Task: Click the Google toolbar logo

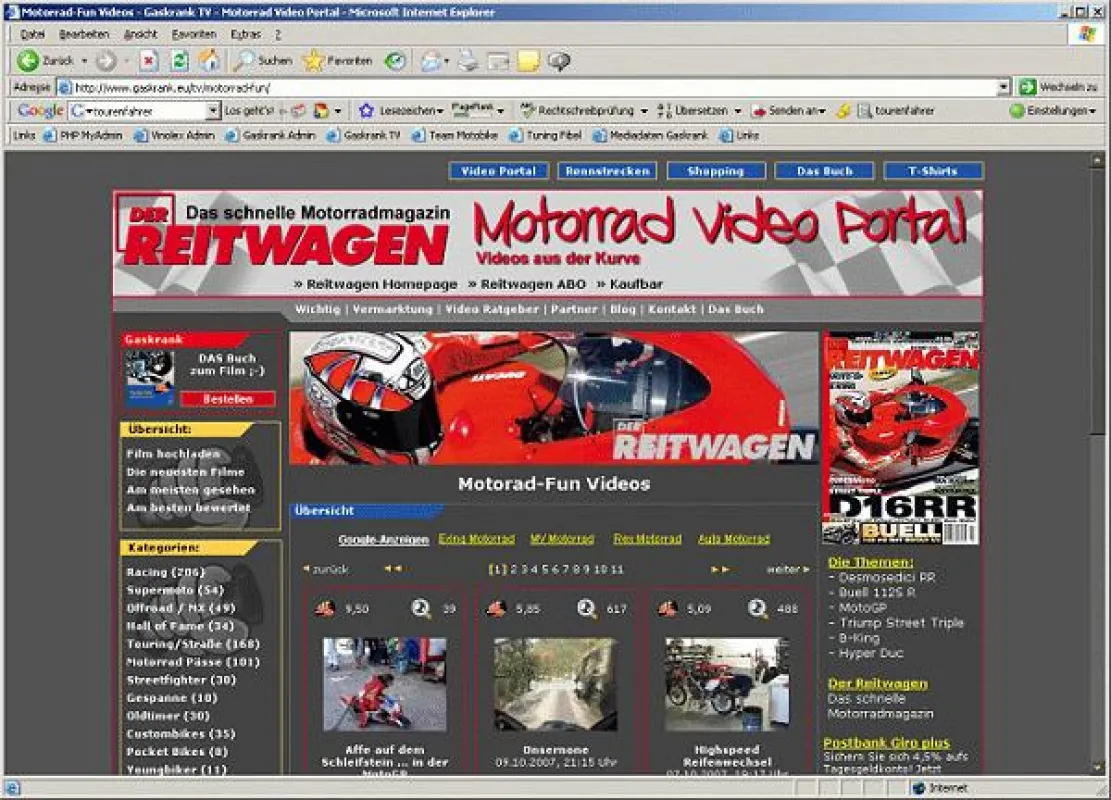Action: point(40,111)
